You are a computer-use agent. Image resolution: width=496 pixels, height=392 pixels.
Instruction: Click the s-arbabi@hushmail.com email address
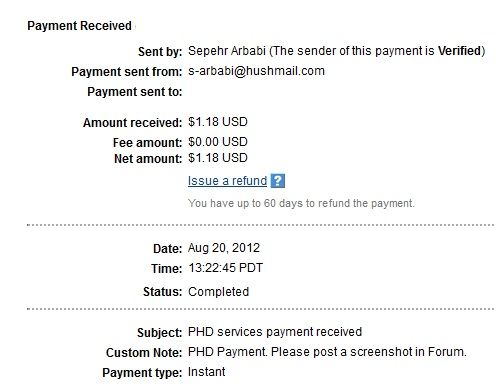pyautogui.click(x=256, y=71)
